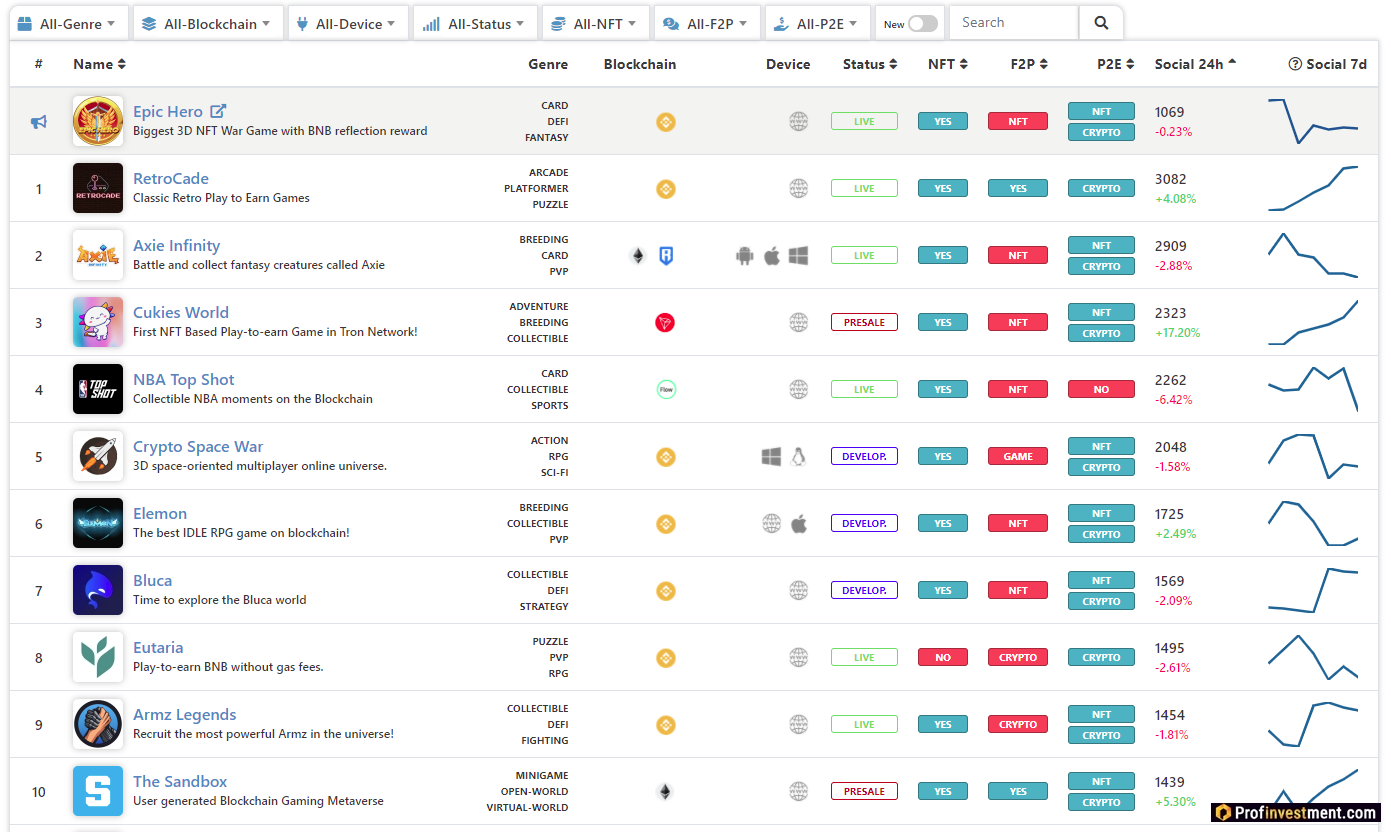The image size is (1391, 832).
Task: Click the LIVE status badge for Eutaria
Action: tap(864, 657)
